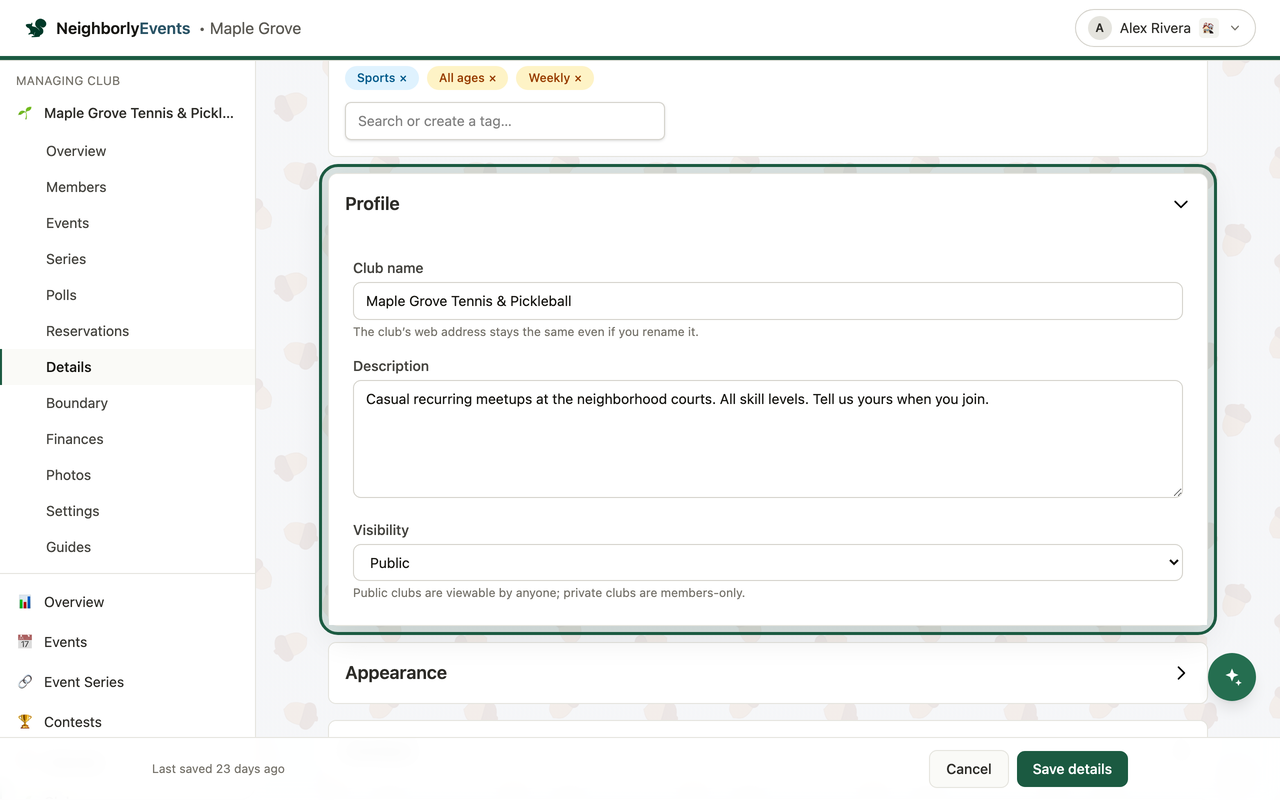This screenshot has height=800, width=1280.
Task: Click the Maple Grove Tennis & Pickl... club name
Action: tap(139, 113)
